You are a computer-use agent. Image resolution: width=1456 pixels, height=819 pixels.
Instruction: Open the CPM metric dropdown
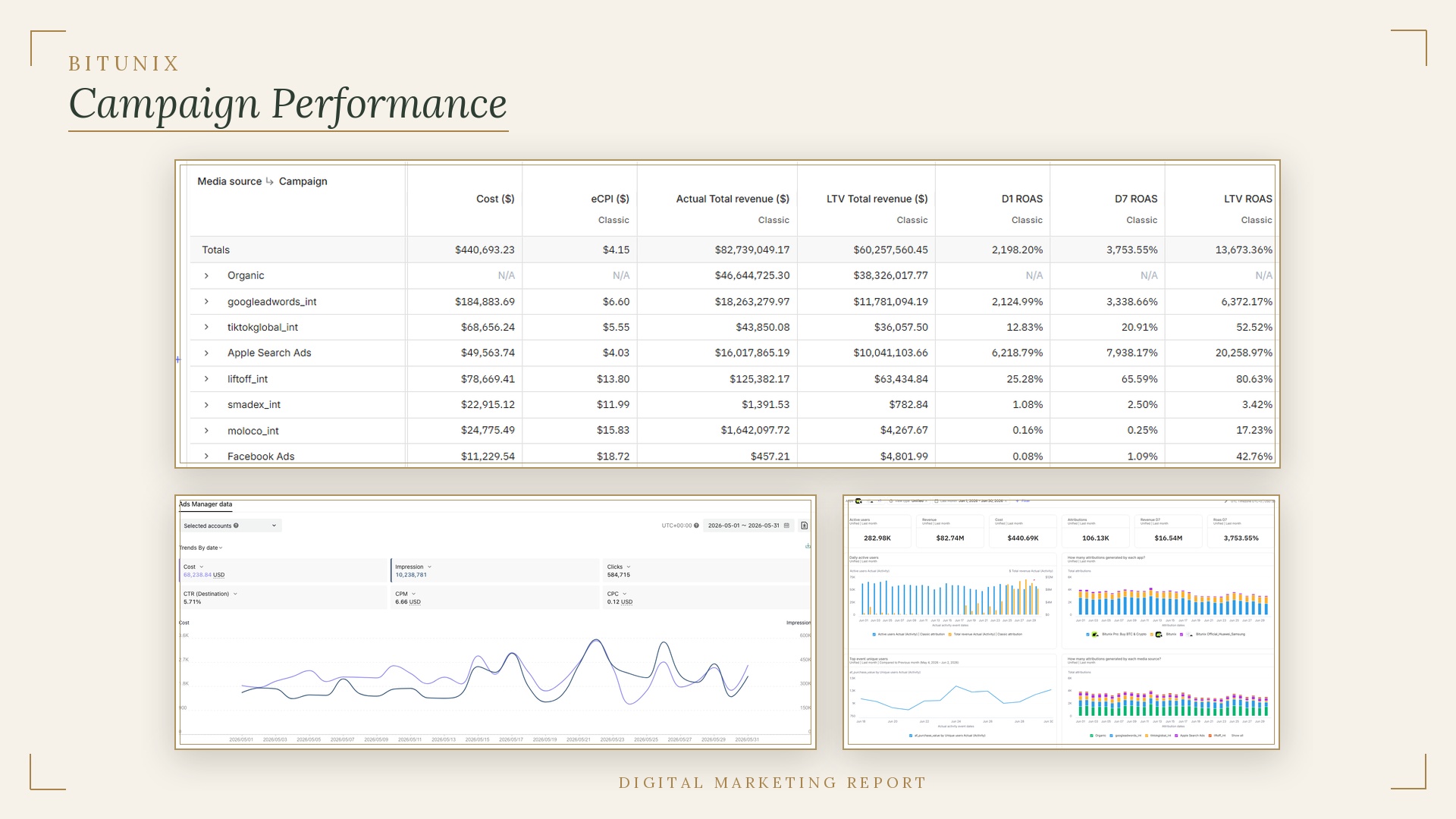(x=413, y=594)
